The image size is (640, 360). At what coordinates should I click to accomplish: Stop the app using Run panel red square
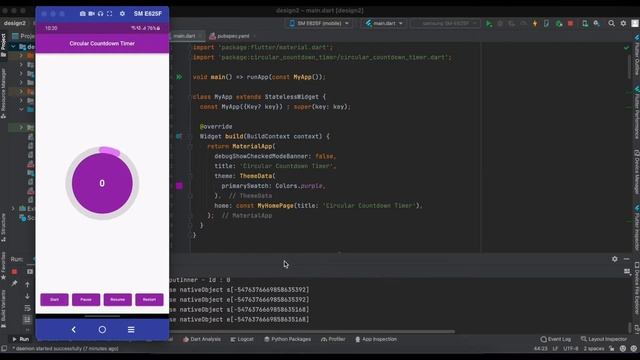pyautogui.click(x=14, y=271)
